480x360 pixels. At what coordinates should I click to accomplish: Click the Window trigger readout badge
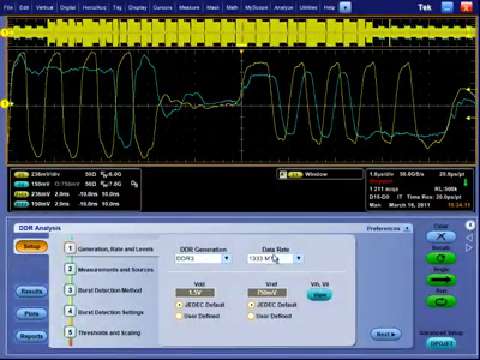[295, 175]
